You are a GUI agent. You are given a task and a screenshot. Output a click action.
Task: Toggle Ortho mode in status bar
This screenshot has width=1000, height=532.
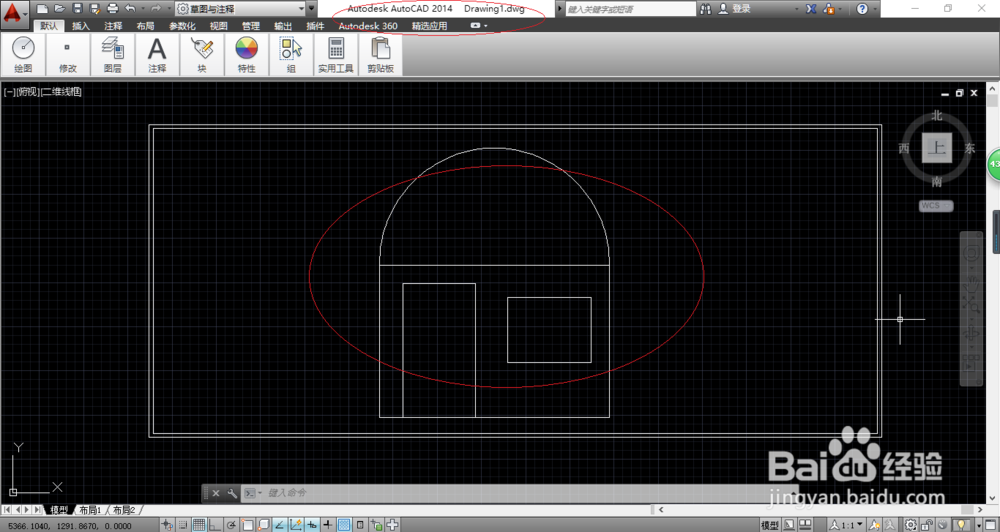[x=215, y=525]
